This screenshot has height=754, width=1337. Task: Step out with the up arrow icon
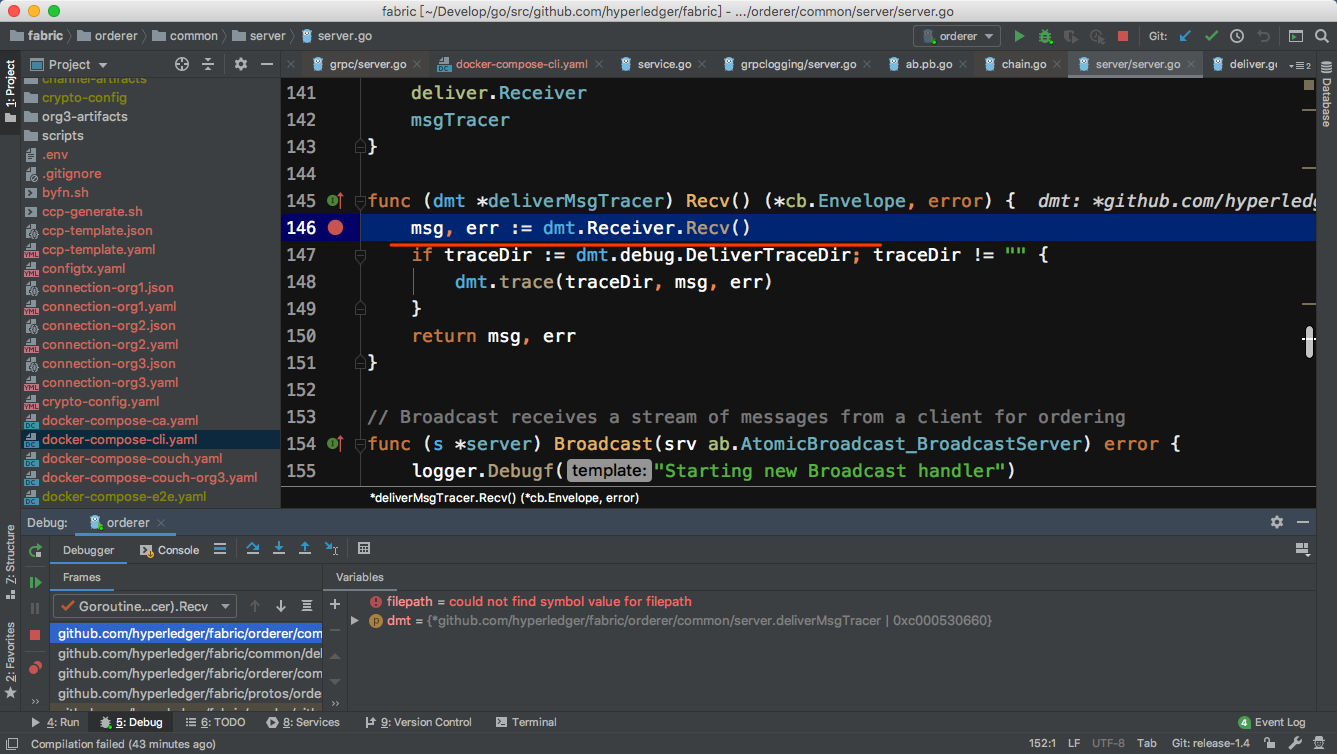305,549
